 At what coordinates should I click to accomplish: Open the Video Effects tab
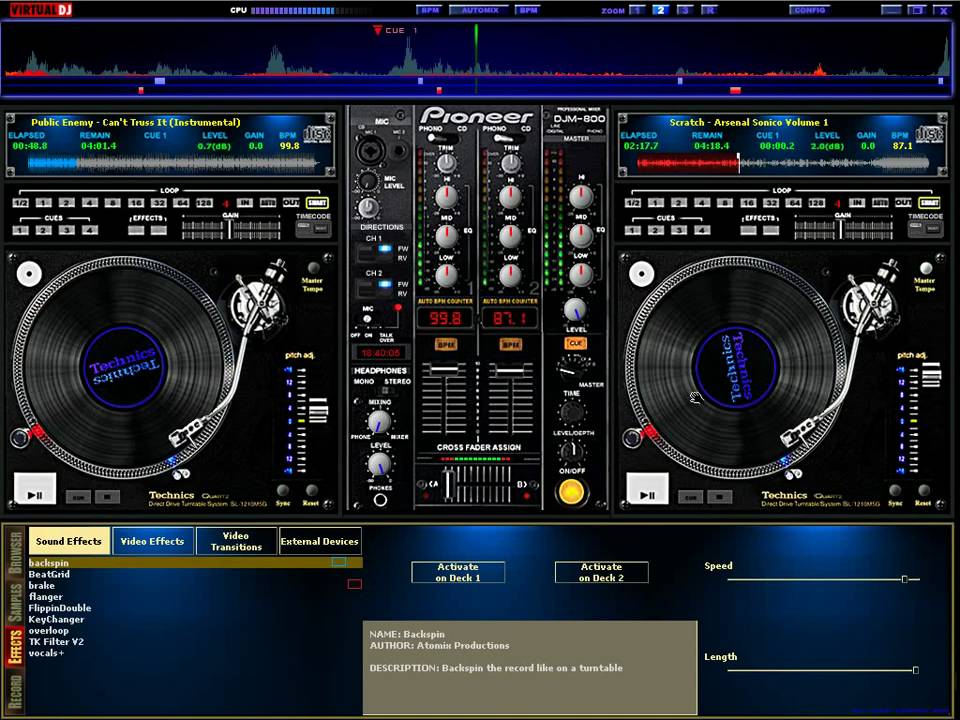[152, 541]
